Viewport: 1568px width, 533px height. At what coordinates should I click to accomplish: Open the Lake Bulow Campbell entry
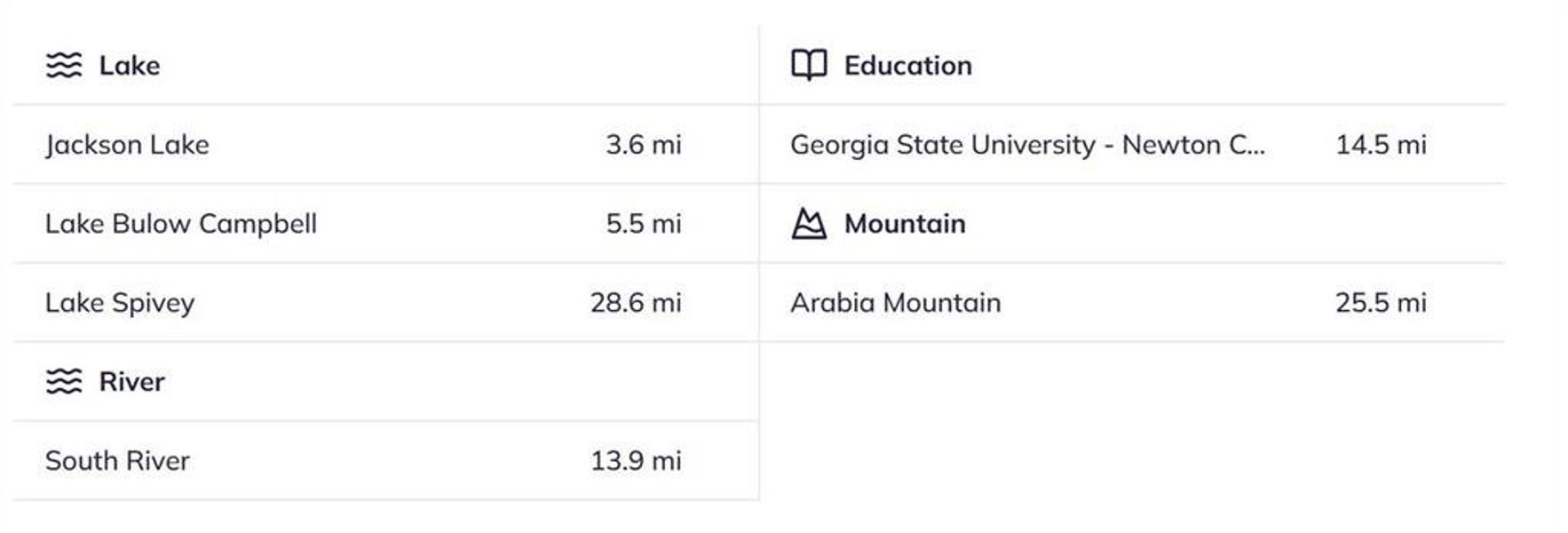pyautogui.click(x=181, y=224)
